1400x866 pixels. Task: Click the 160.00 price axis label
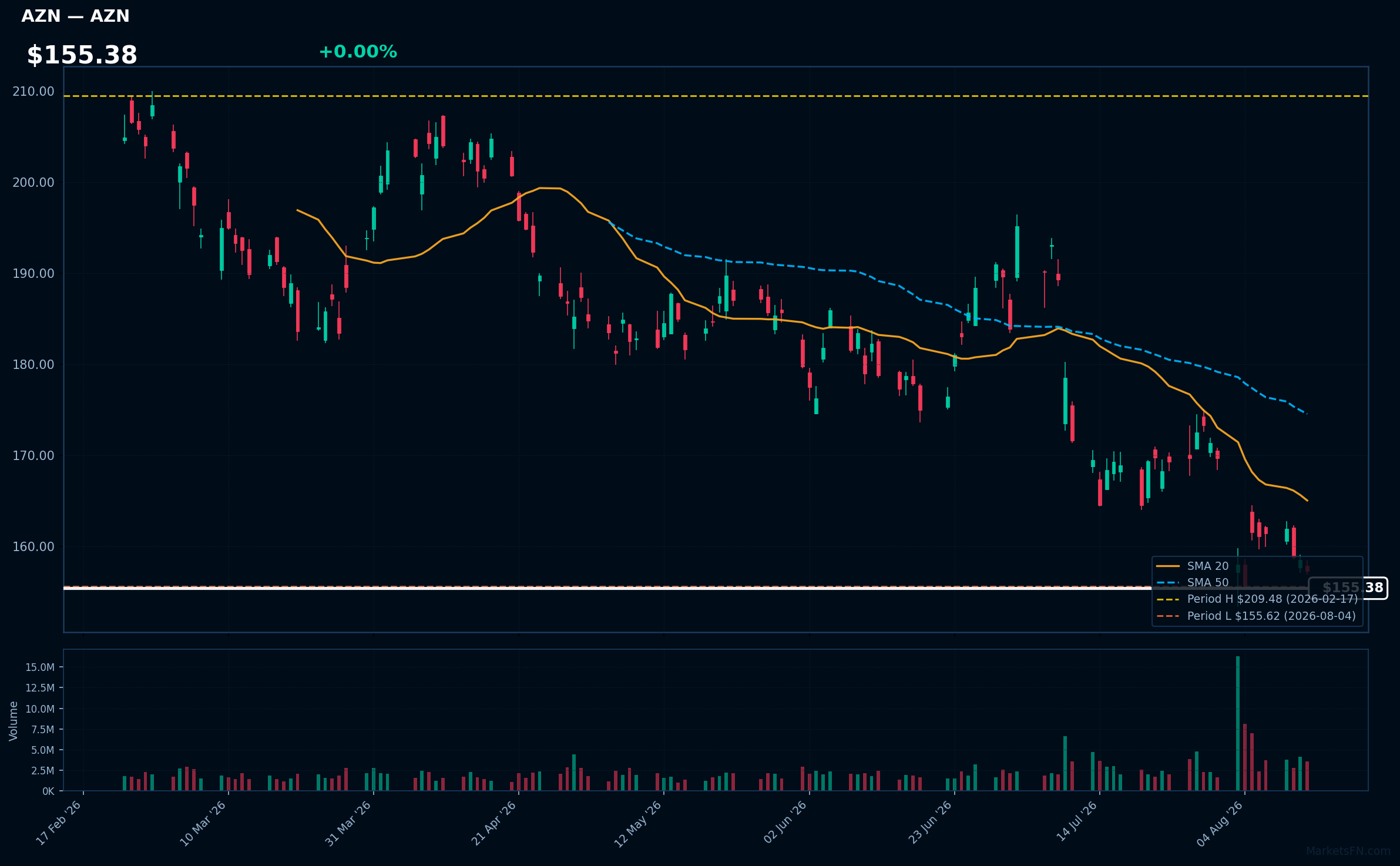(x=33, y=547)
